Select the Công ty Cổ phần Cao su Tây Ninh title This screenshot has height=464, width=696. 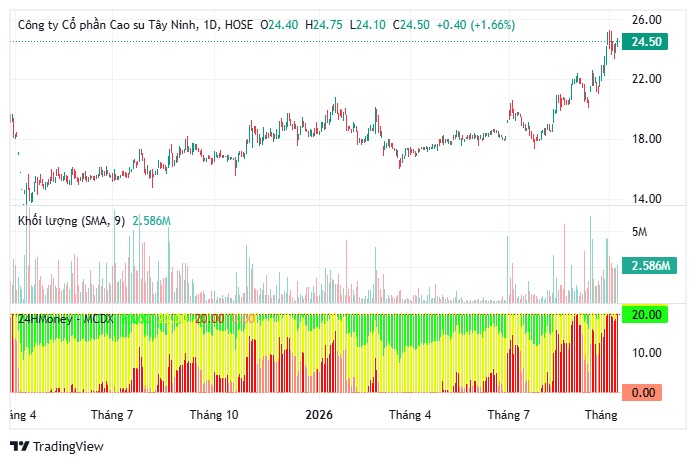(x=107, y=25)
